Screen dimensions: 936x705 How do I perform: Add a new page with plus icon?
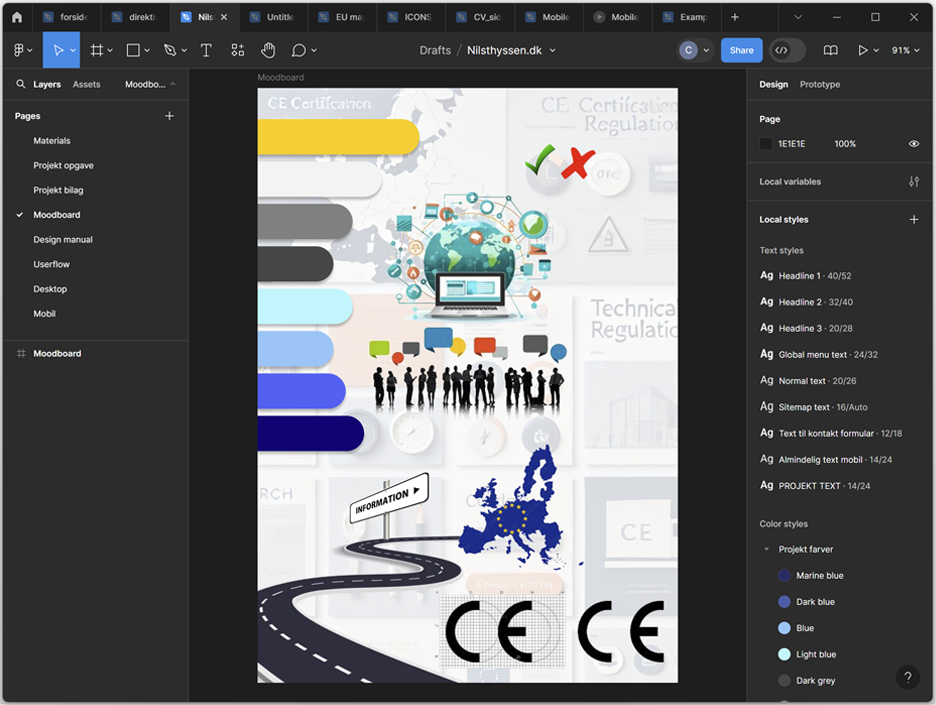(x=169, y=116)
